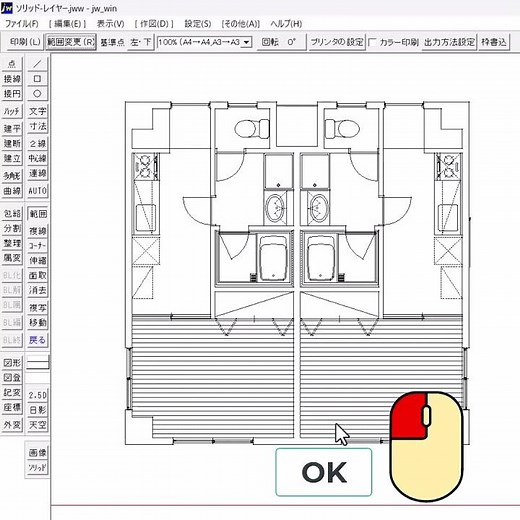Select the 建立 tool
The height and width of the screenshot is (520, 520).
(12, 158)
